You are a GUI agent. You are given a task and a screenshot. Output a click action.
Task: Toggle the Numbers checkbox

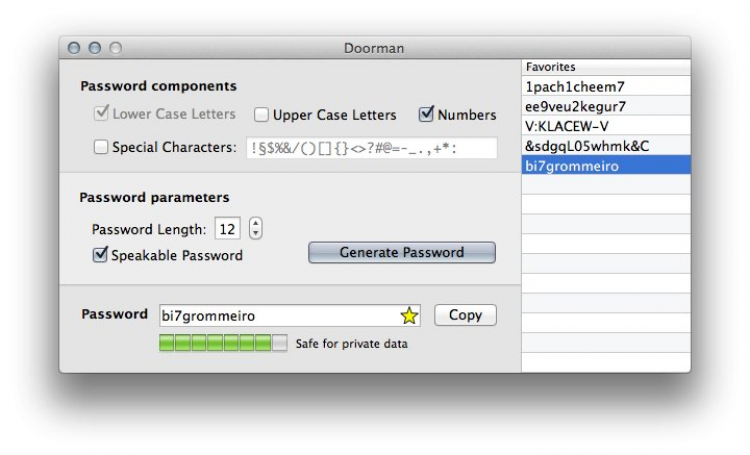[427, 114]
